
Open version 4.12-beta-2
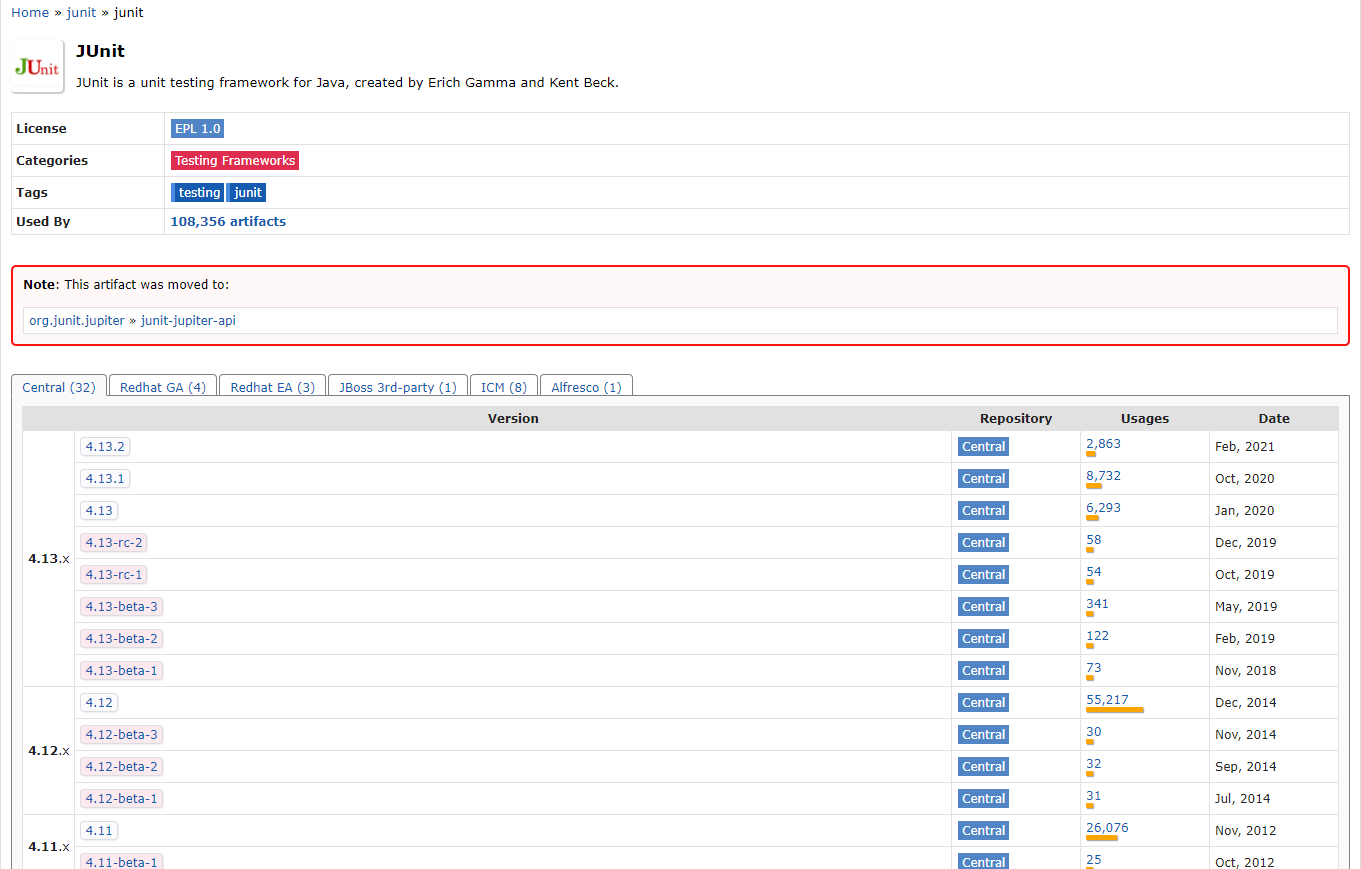121,767
